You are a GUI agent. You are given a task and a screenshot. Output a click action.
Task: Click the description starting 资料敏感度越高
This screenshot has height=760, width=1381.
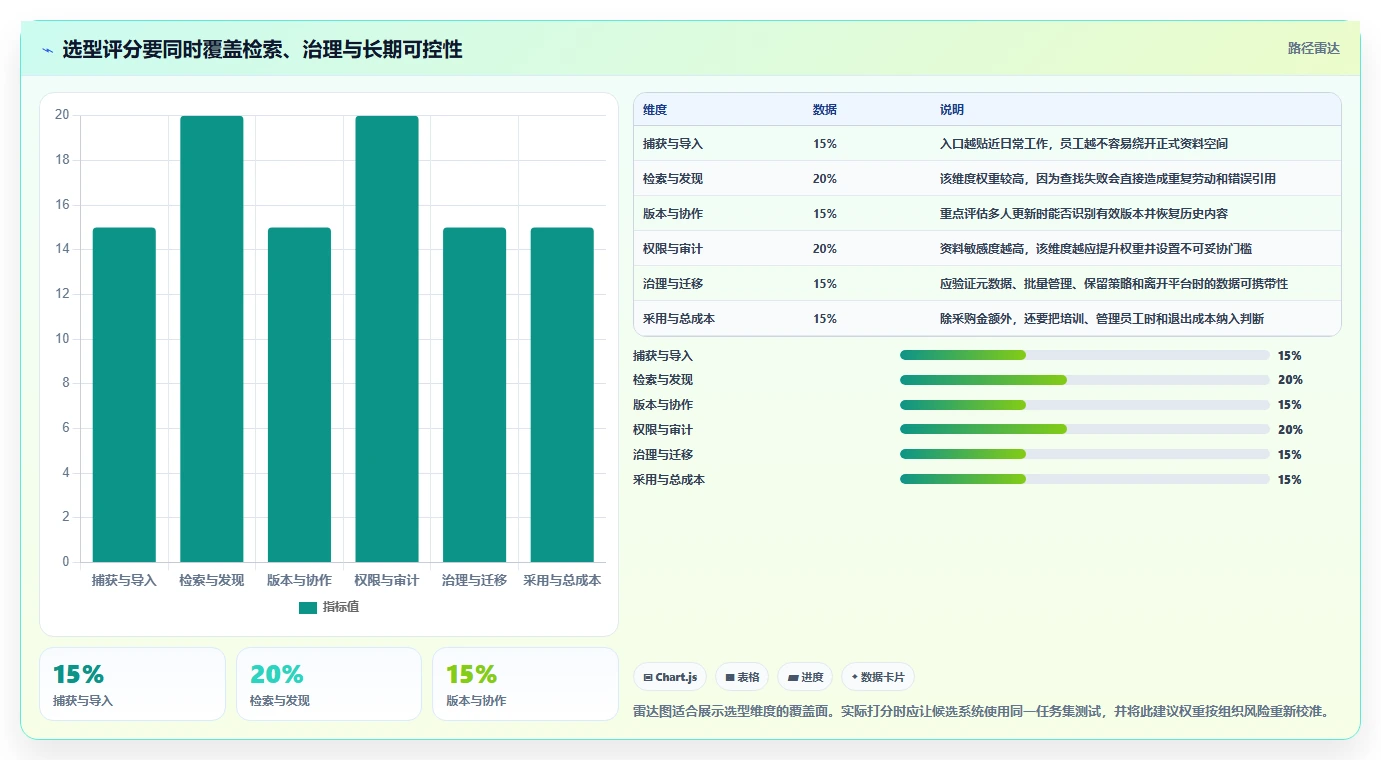point(1096,249)
